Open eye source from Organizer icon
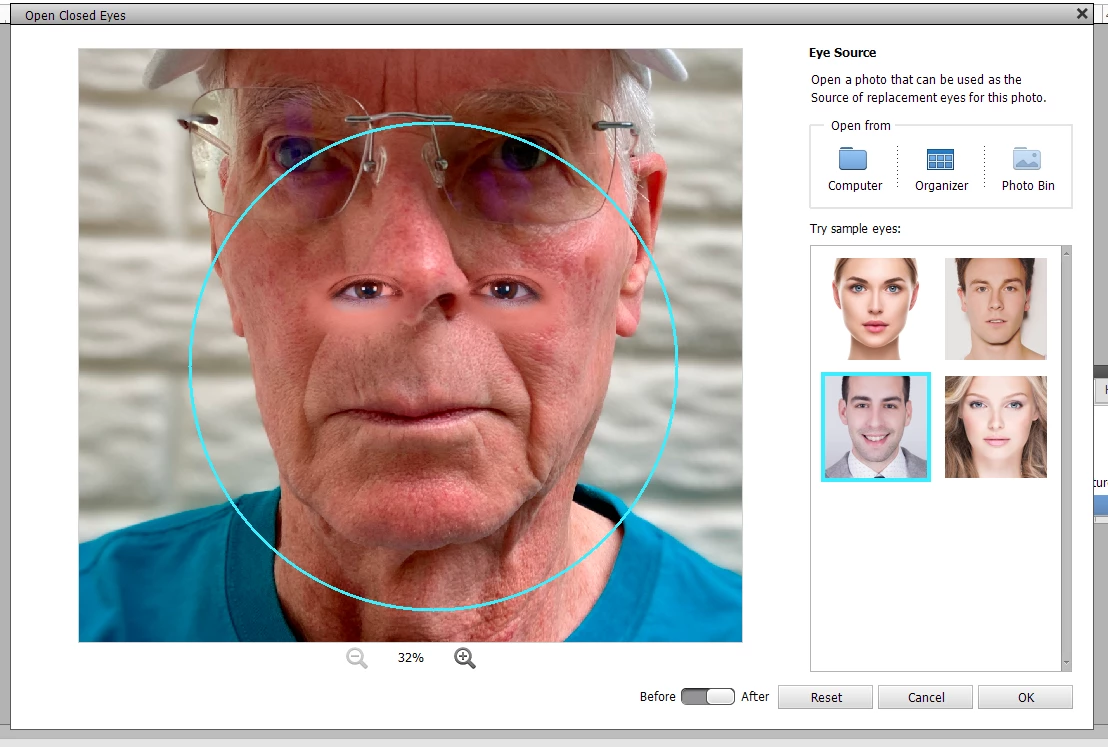The height and width of the screenshot is (747, 1108). [x=940, y=160]
